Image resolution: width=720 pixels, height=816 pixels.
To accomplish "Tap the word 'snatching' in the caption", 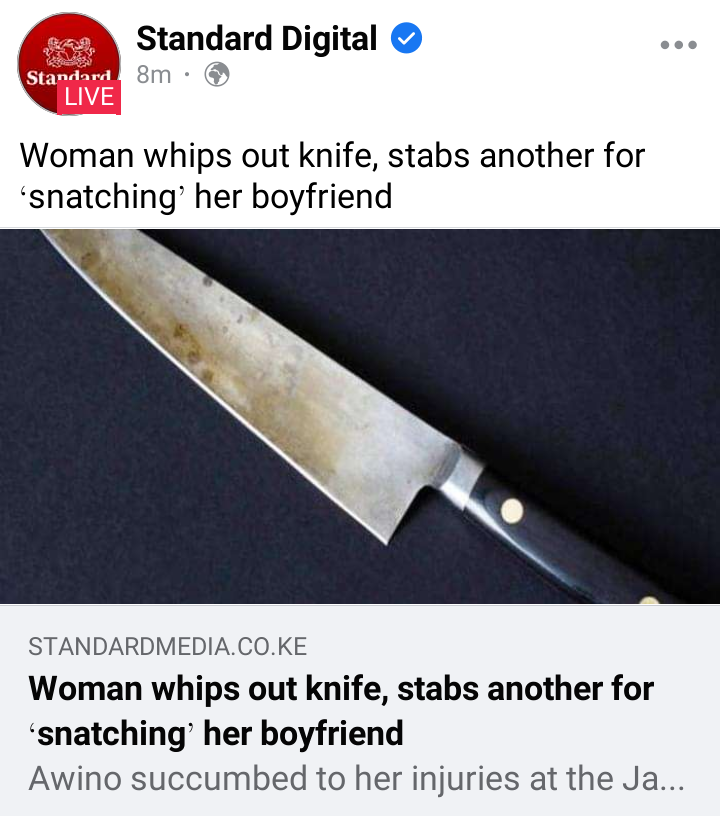I will tap(102, 197).
